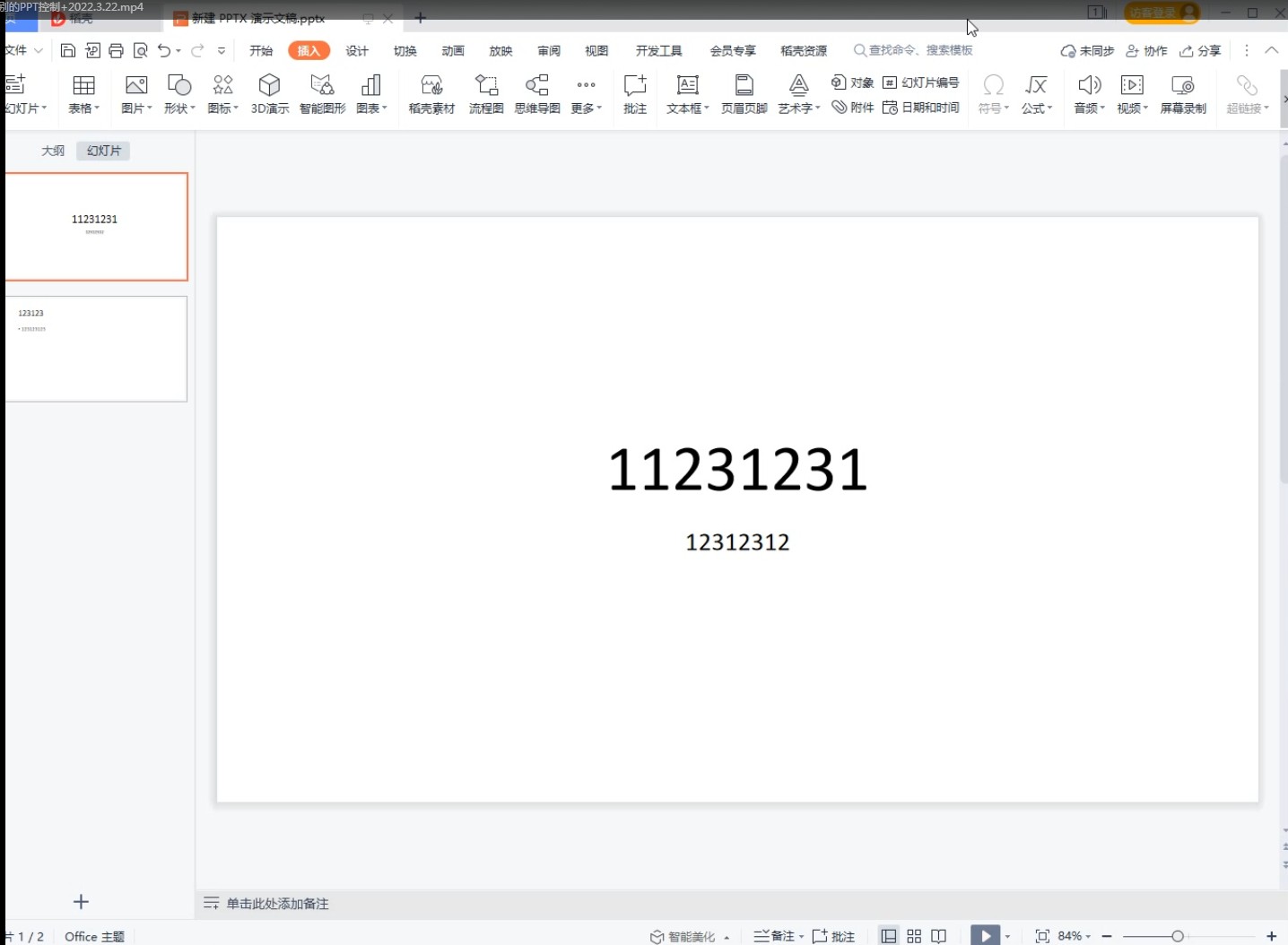Open 稻壳素材 materials library

coord(431,94)
